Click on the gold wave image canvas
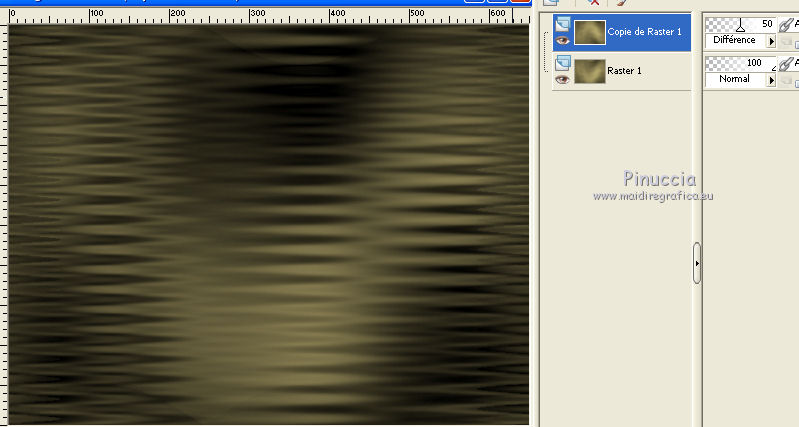The height and width of the screenshot is (427, 799). (269, 224)
